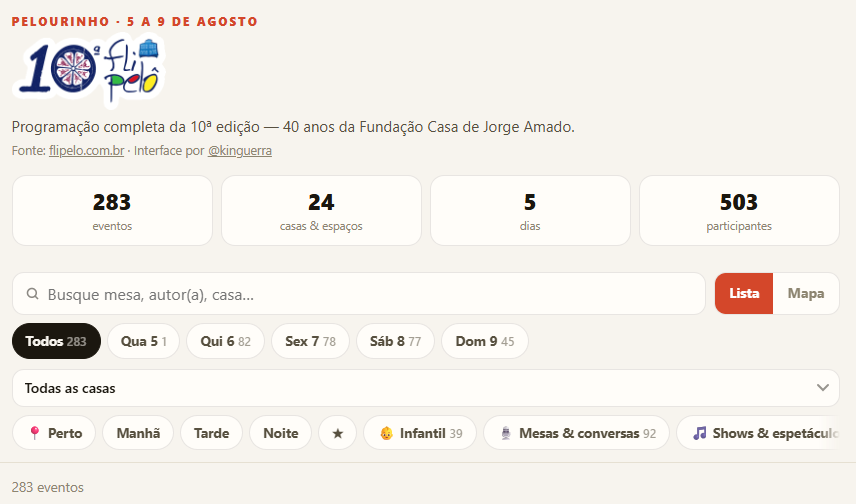856x504 pixels.
Task: Open the Todas as casas dropdown
Action: (x=425, y=388)
